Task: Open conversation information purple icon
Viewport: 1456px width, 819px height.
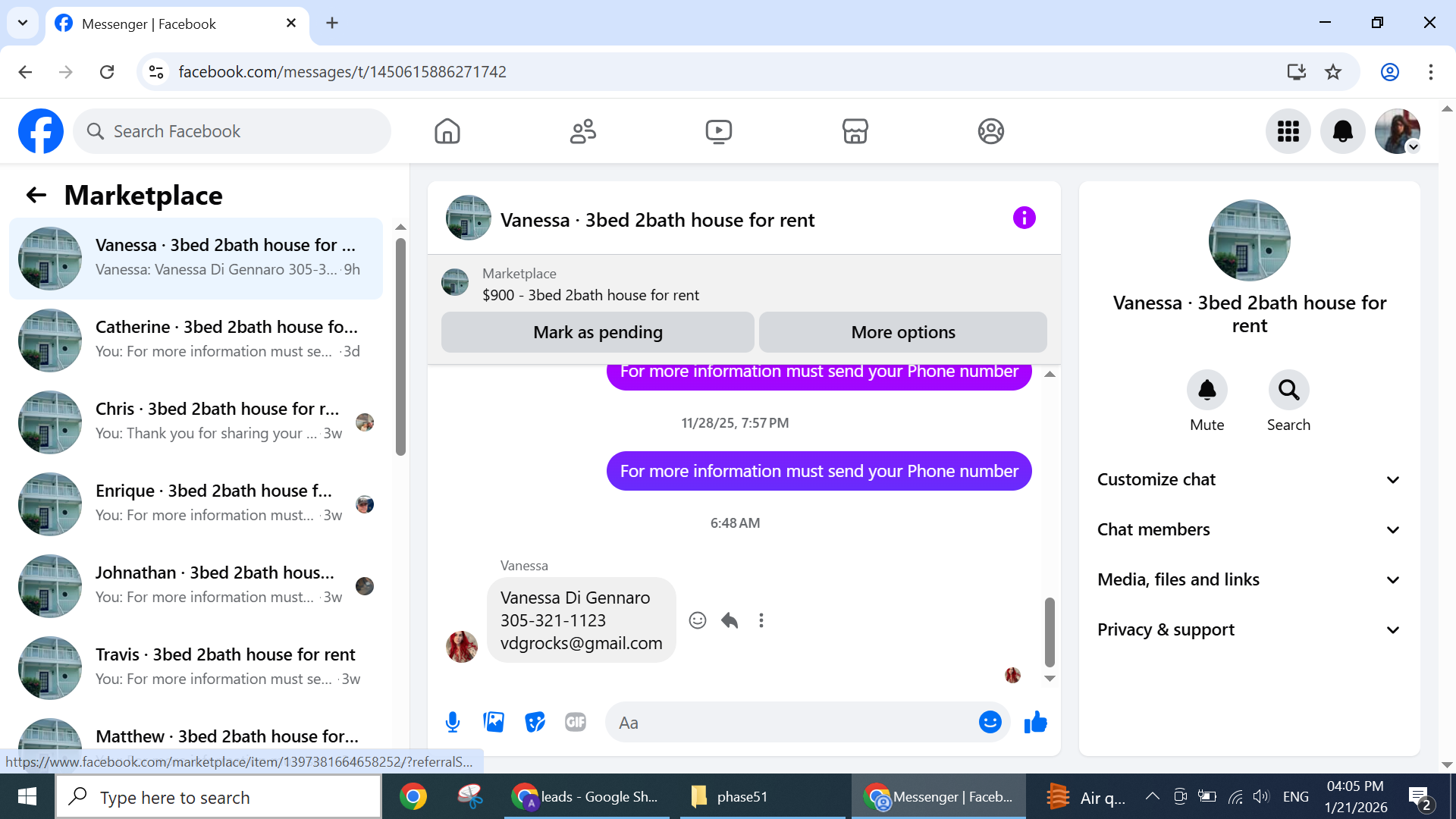Action: [x=1024, y=218]
